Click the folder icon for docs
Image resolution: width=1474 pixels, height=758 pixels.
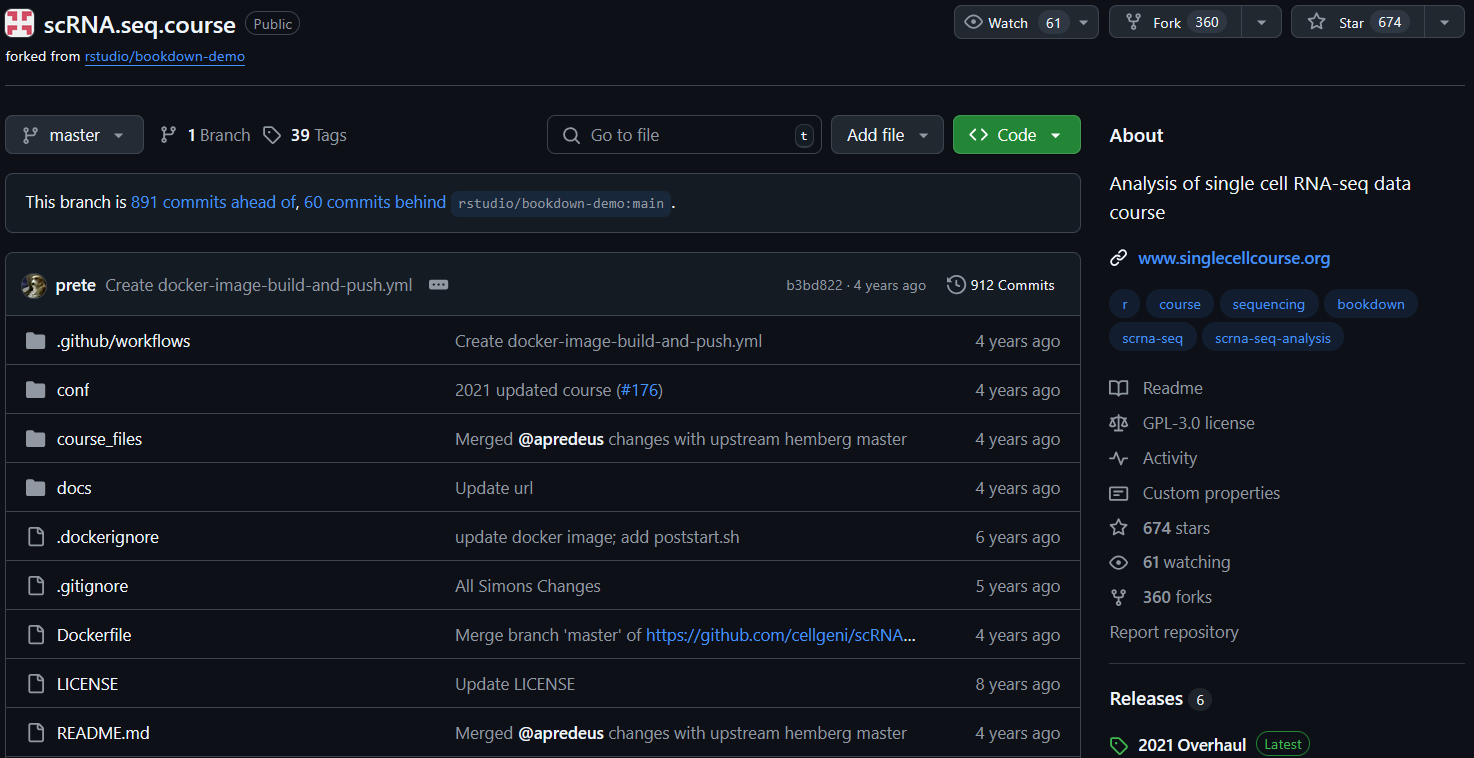tap(36, 488)
